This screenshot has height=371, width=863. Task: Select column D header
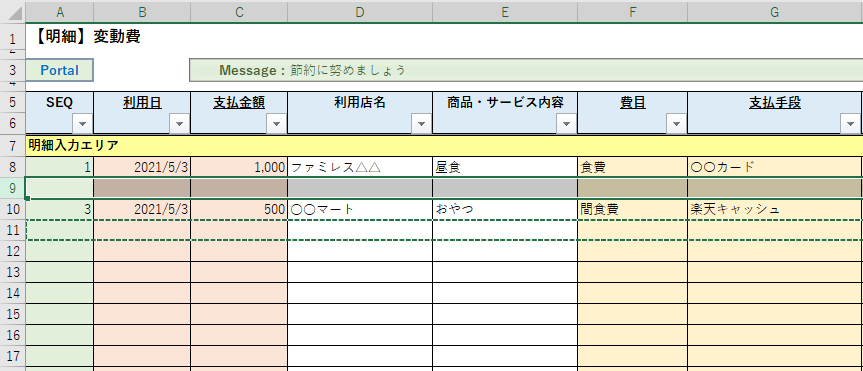pos(360,12)
